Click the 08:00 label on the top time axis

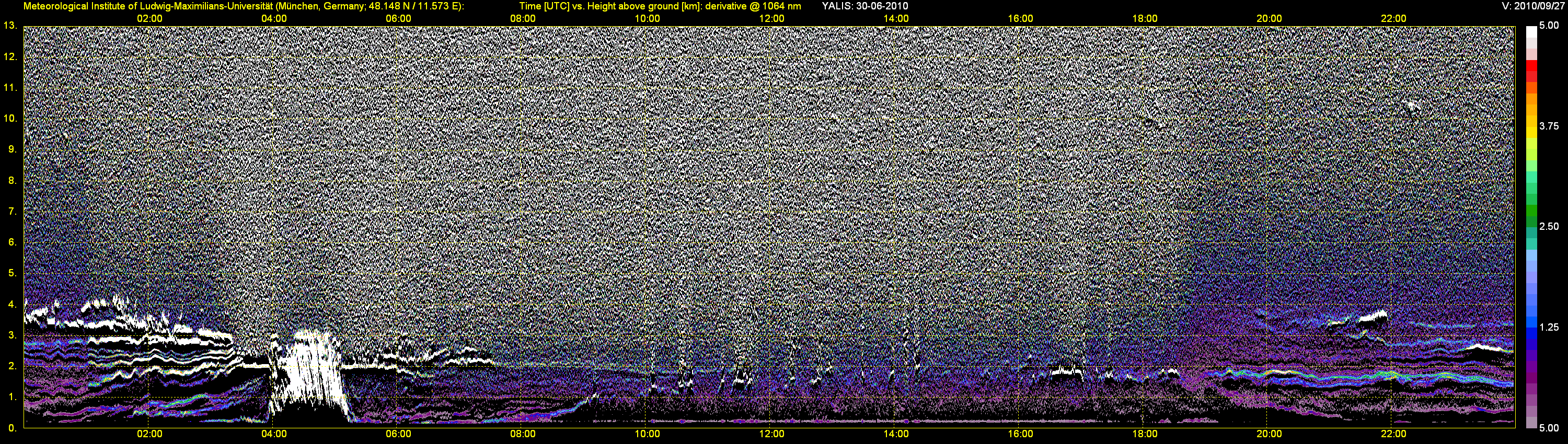[x=523, y=19]
